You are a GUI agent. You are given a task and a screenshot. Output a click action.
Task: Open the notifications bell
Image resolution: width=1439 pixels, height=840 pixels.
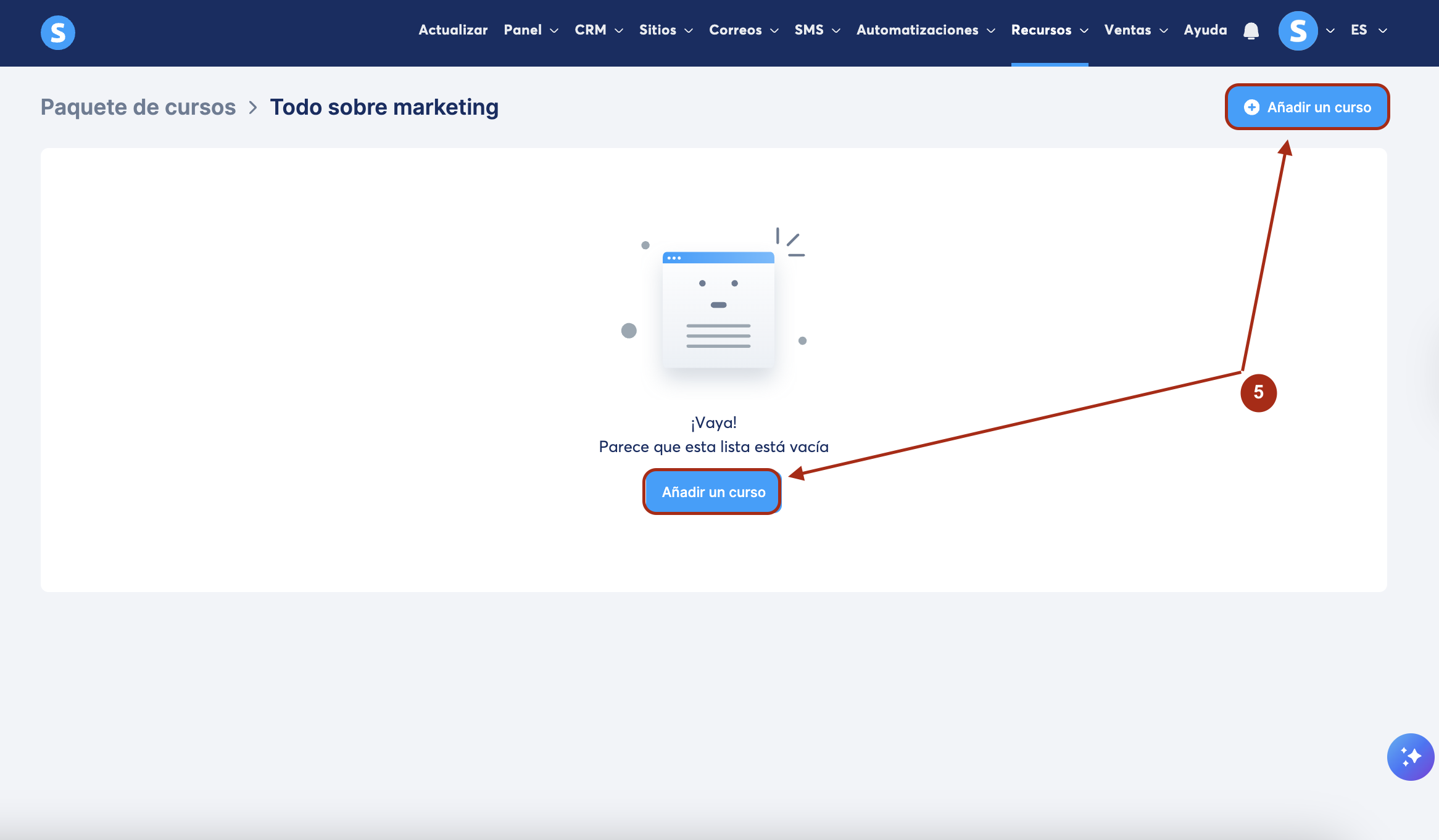1251,31
